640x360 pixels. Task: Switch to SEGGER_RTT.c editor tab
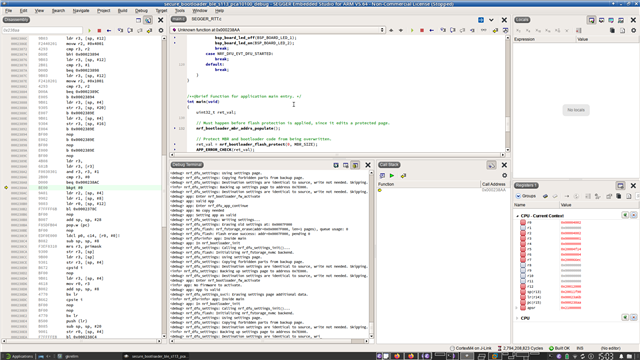[x=206, y=19]
